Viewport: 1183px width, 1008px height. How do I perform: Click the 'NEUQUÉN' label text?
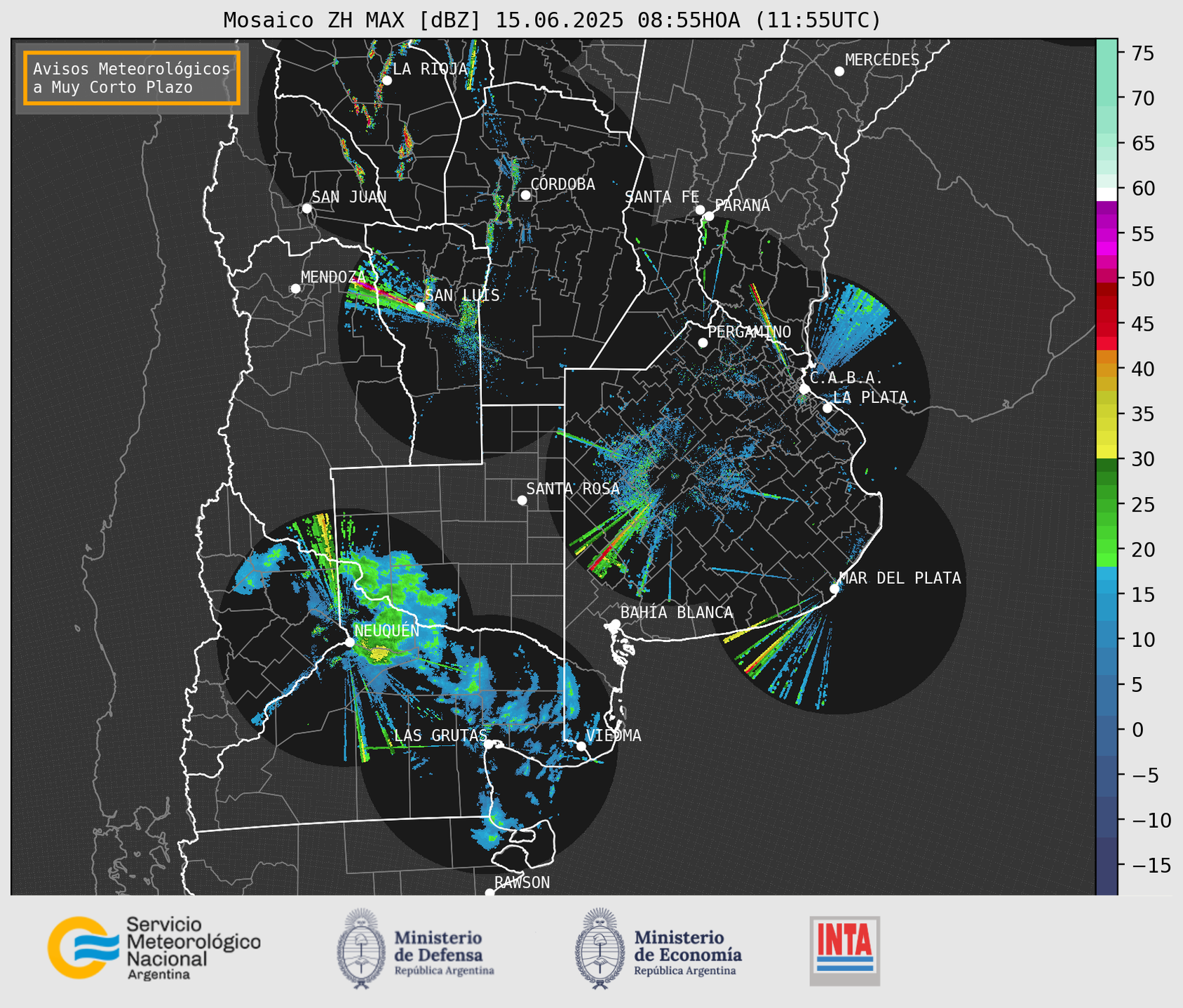[386, 630]
